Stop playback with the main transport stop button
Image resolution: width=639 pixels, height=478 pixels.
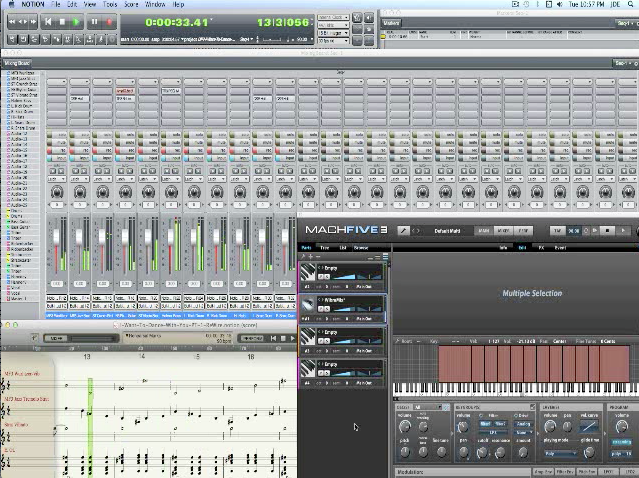[x=62, y=22]
